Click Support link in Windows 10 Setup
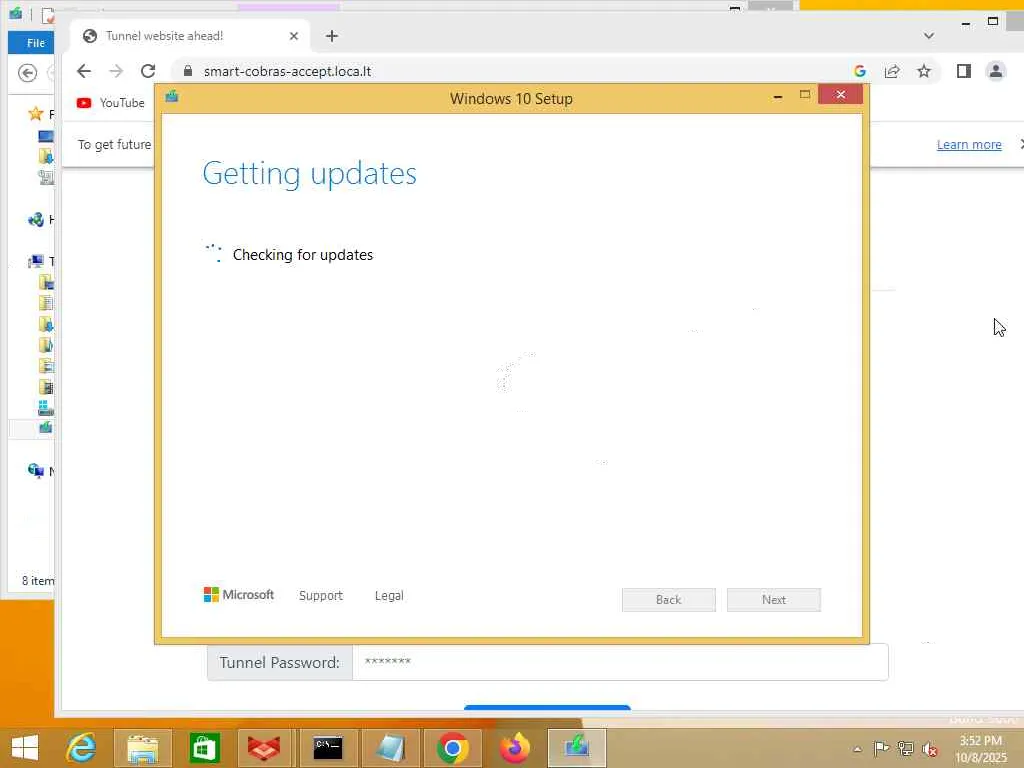 tap(321, 596)
